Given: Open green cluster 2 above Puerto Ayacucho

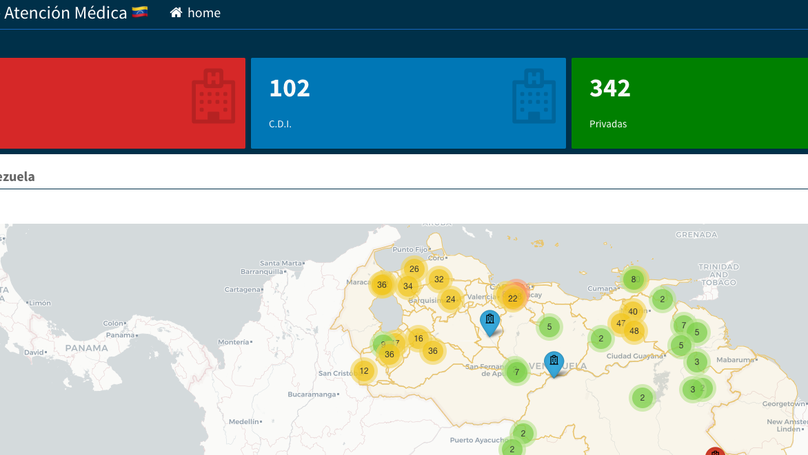Looking at the screenshot, I should click(x=523, y=433).
